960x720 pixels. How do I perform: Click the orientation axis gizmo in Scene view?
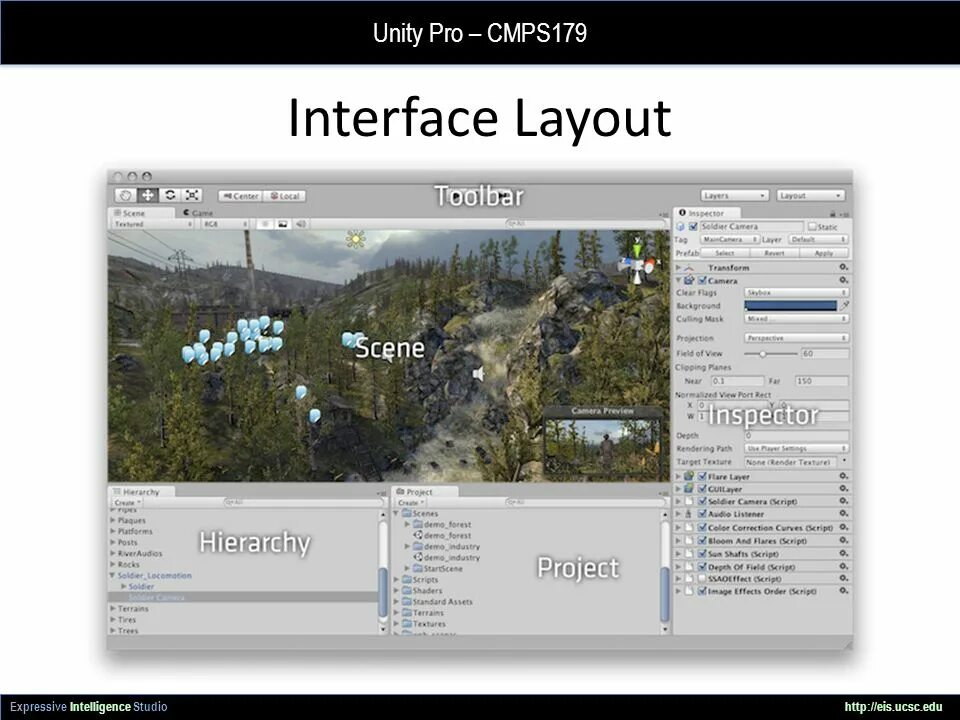tap(637, 262)
